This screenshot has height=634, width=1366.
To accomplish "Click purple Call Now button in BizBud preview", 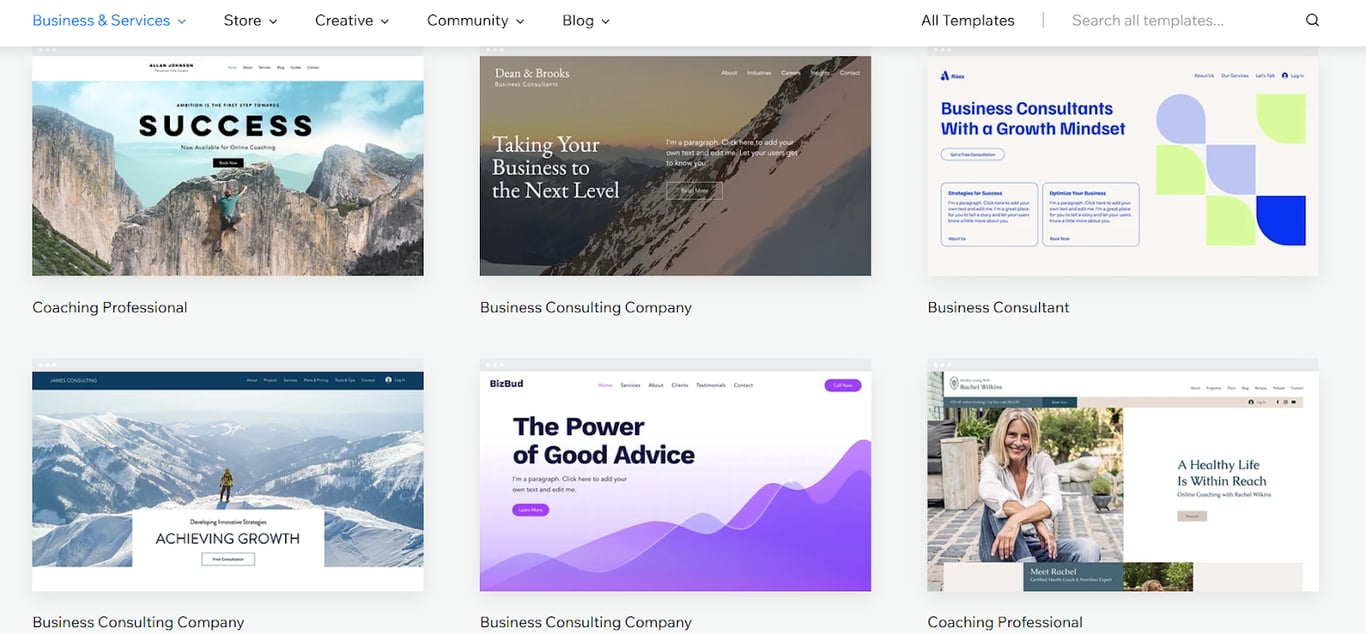I will click(842, 385).
